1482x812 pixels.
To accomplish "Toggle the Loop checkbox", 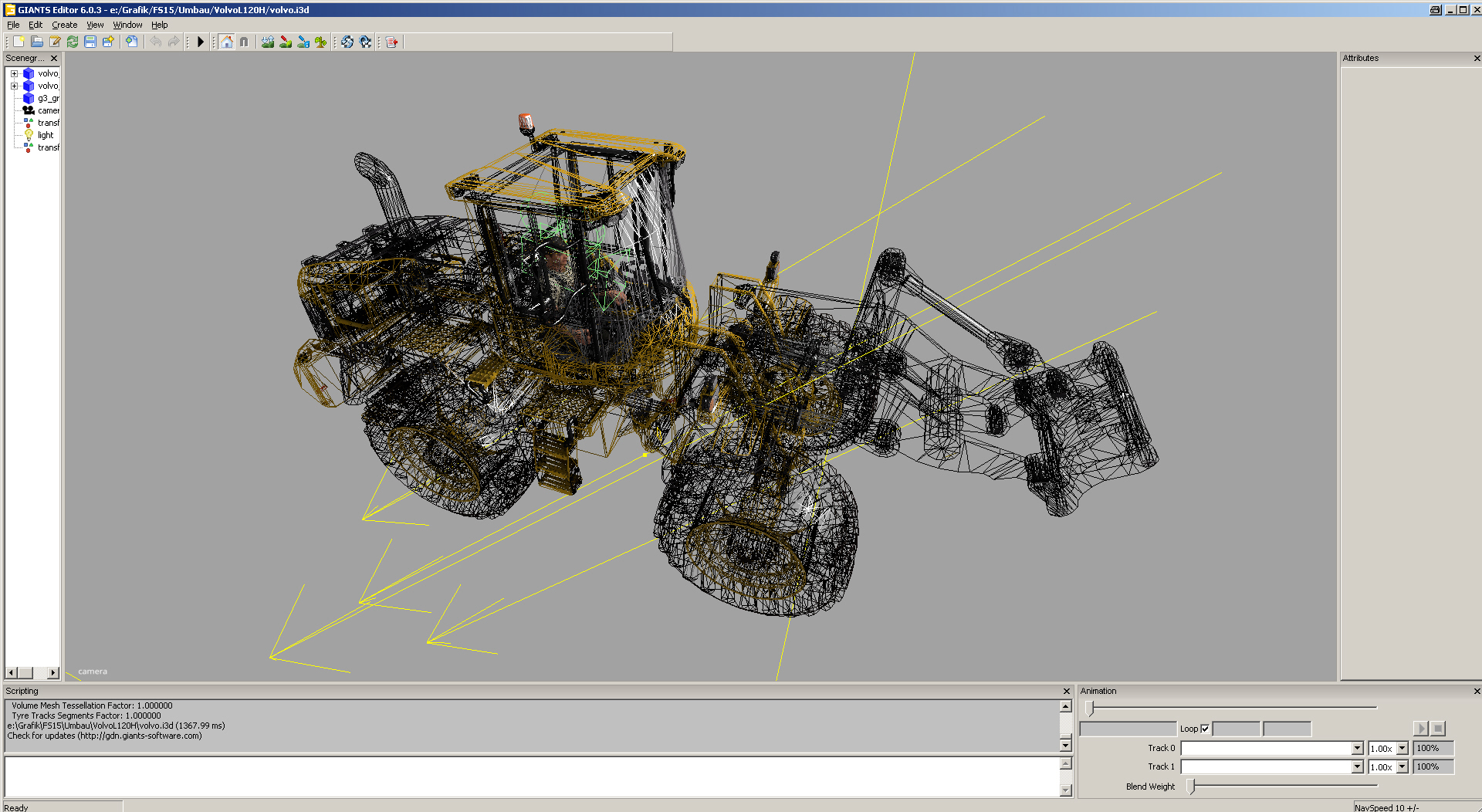I will [x=1205, y=729].
